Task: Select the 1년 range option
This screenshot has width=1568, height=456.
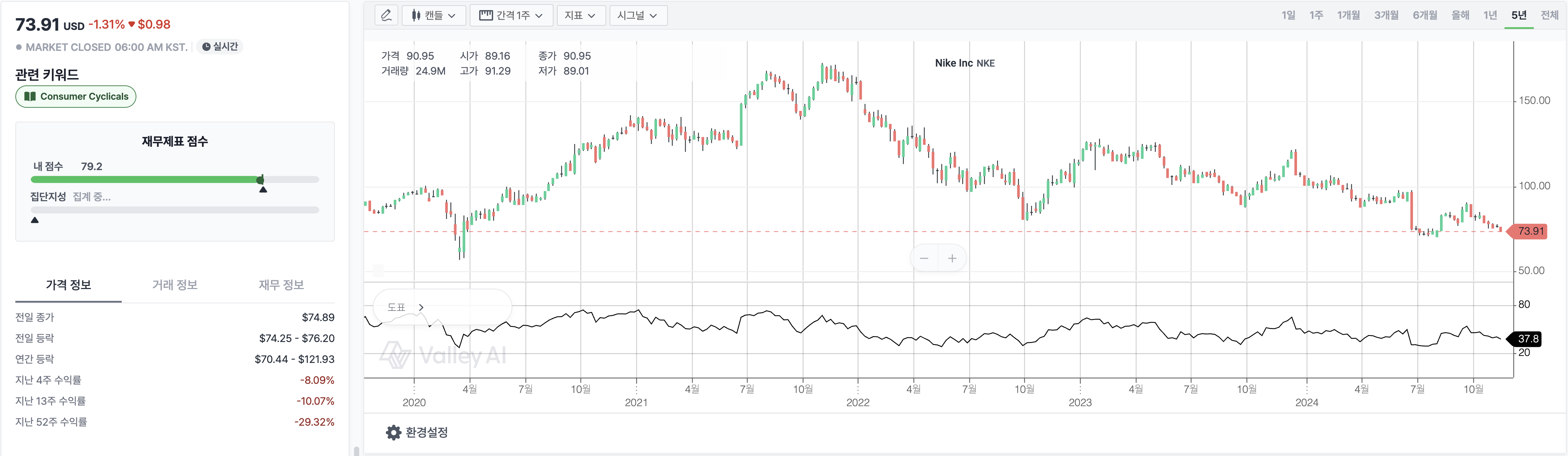Action: click(1490, 15)
